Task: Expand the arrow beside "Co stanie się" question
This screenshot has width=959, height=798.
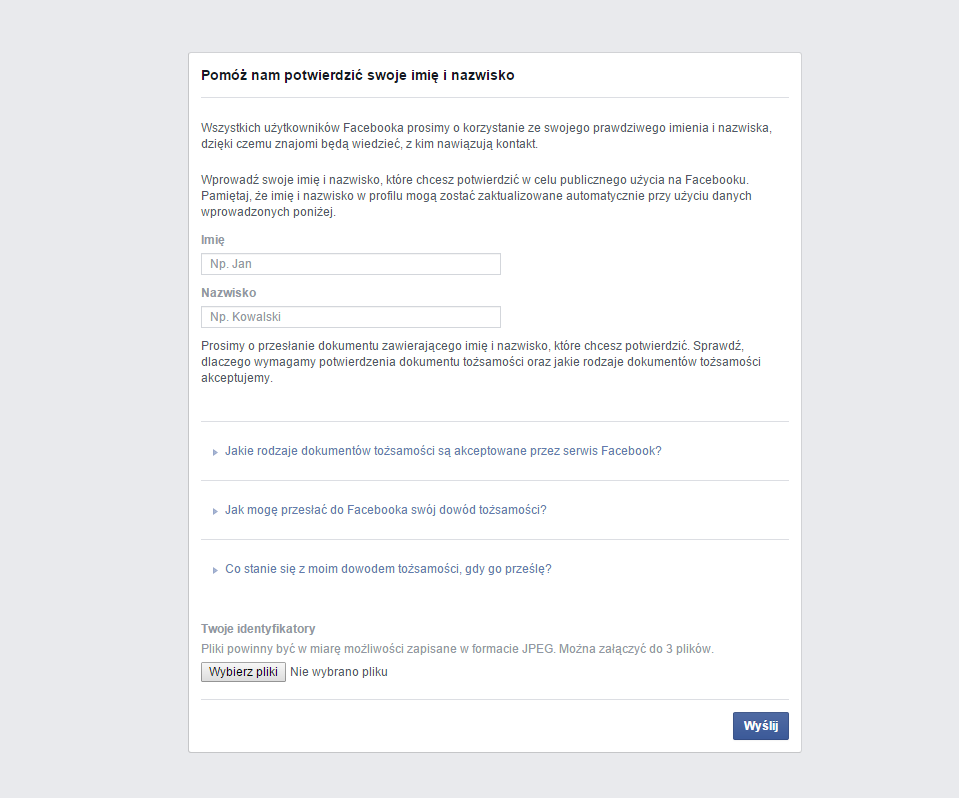Action: [215, 570]
